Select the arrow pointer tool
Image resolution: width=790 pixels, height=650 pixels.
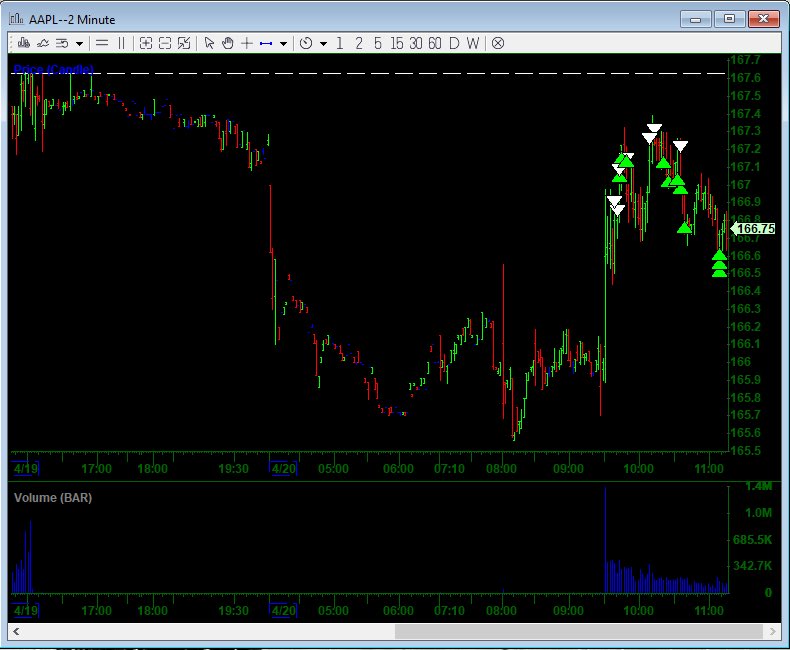pos(209,43)
